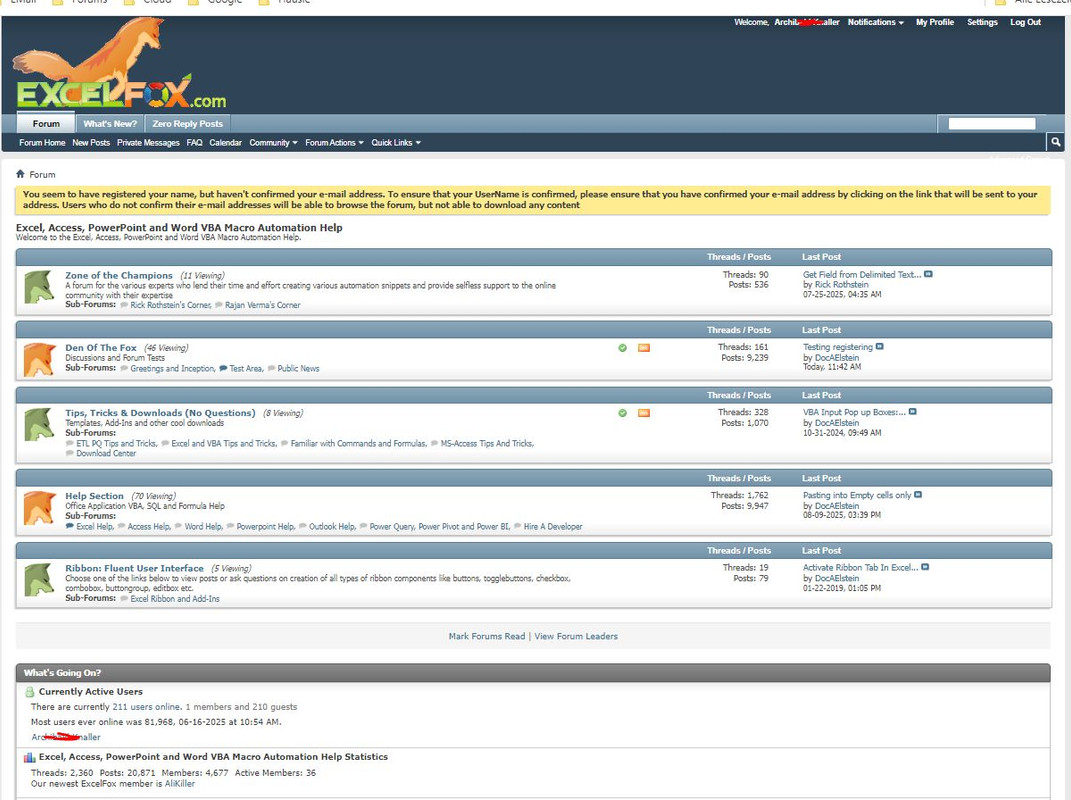Open the FAQ page
Viewport: 1071px width, 800px height.
(195, 143)
